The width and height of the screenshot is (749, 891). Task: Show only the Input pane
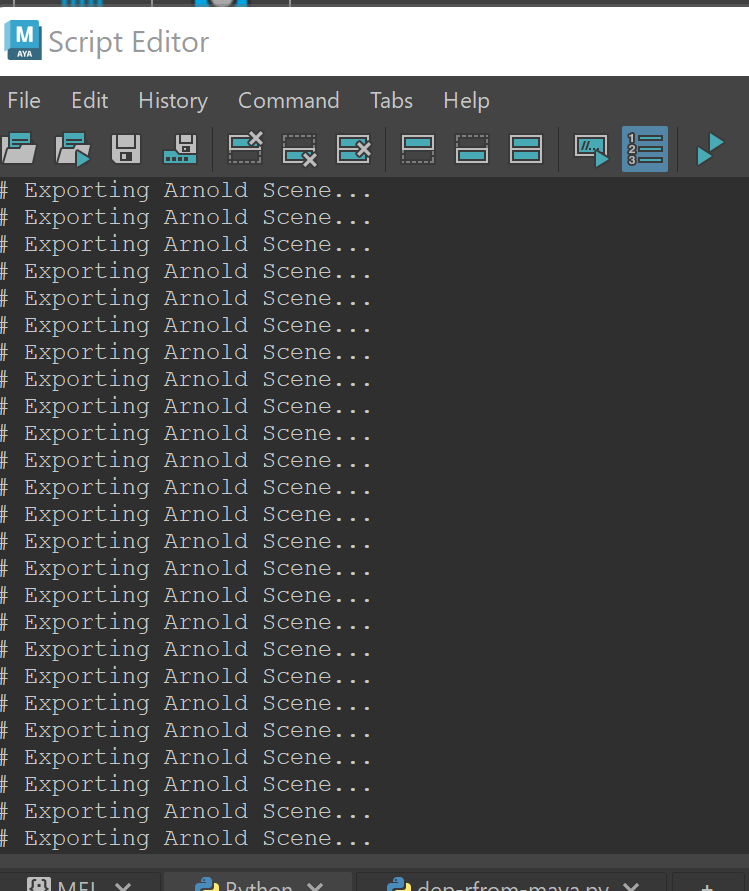472,149
